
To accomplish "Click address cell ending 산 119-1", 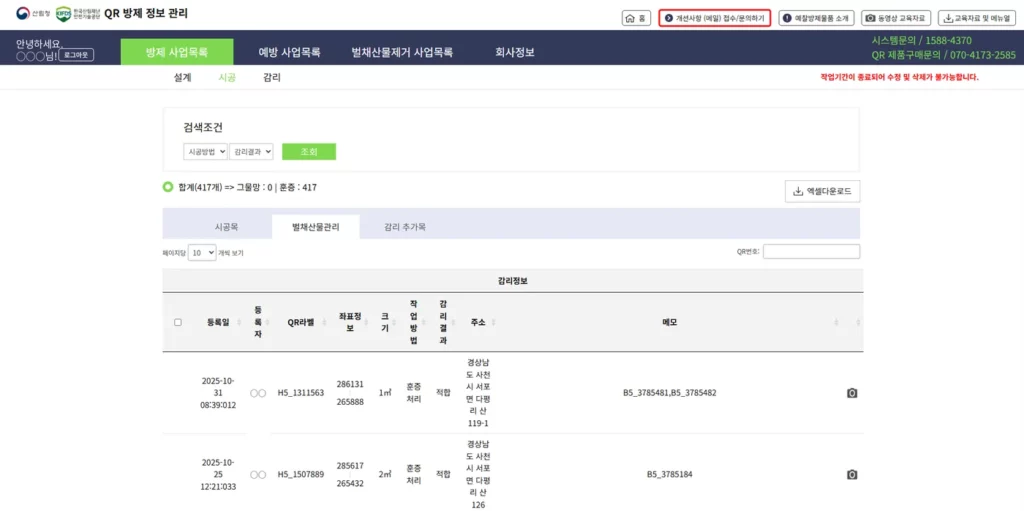I will (x=478, y=393).
